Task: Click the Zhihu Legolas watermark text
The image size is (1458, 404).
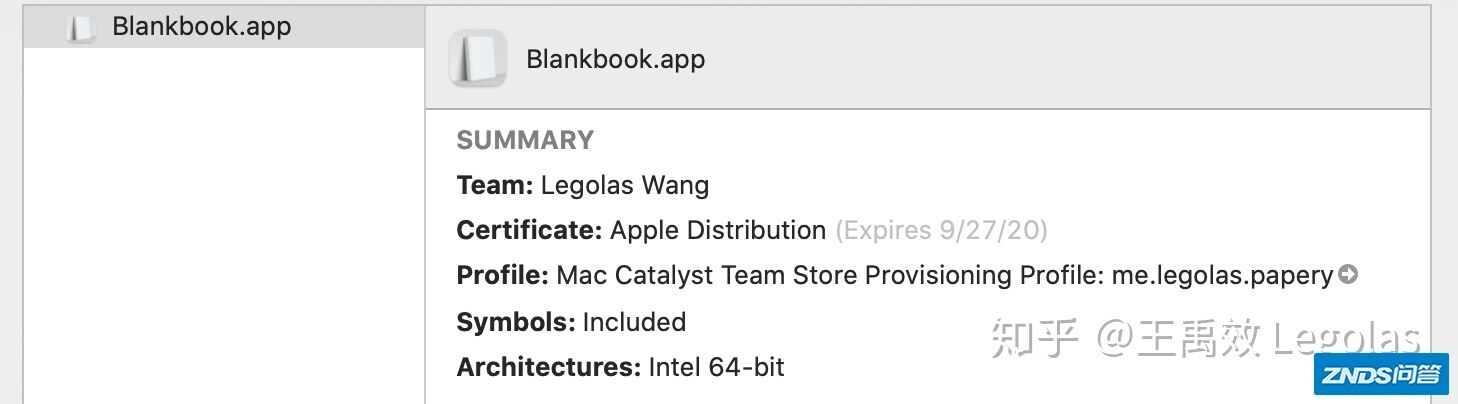Action: [1205, 340]
